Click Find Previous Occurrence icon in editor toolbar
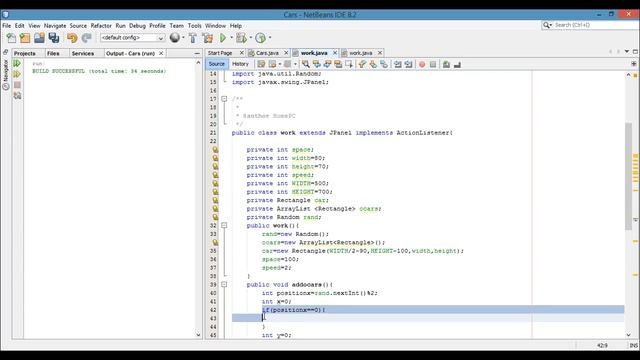This screenshot has width=640, height=360. click(x=316, y=64)
